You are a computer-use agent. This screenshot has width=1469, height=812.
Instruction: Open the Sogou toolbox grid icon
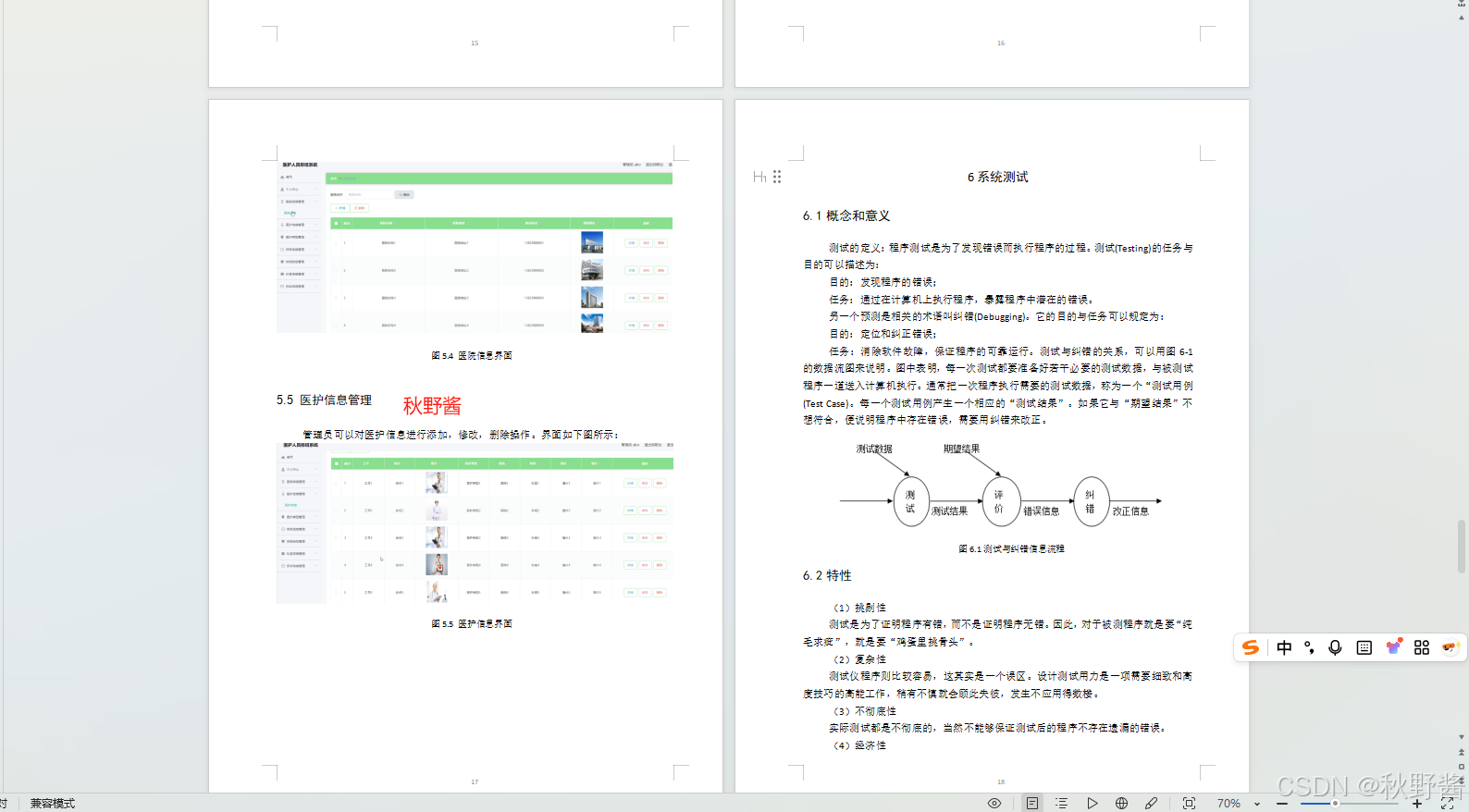tap(1422, 647)
